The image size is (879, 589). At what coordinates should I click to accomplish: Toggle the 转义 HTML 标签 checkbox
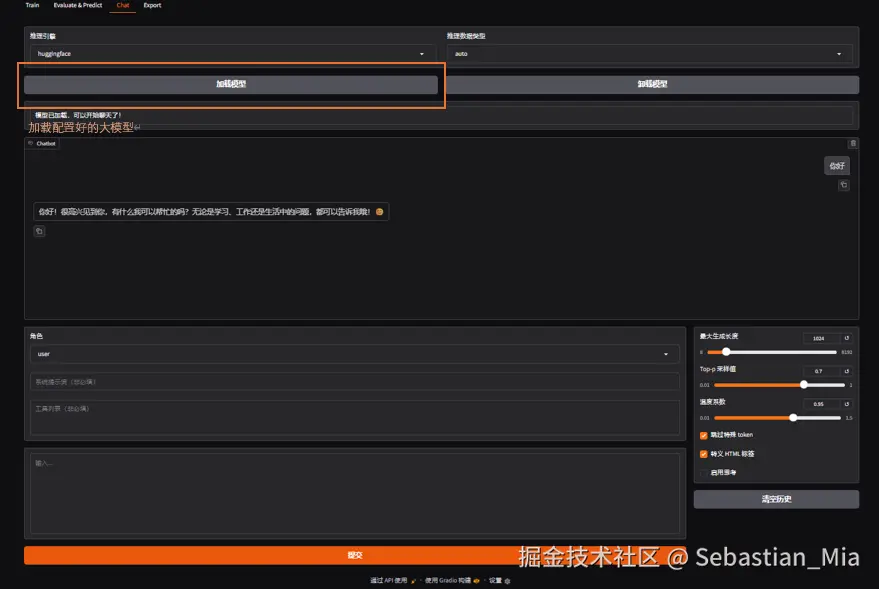point(704,454)
